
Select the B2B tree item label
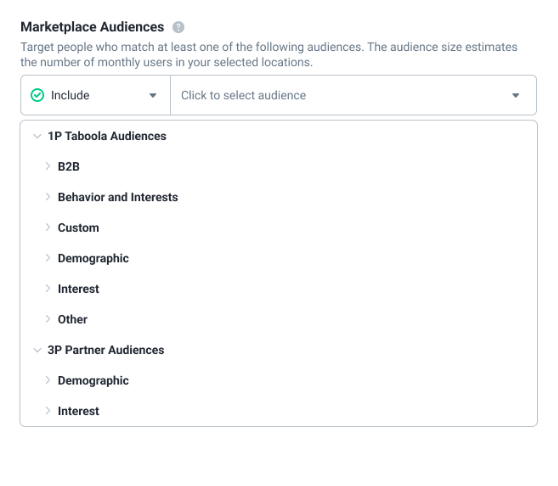click(69, 167)
